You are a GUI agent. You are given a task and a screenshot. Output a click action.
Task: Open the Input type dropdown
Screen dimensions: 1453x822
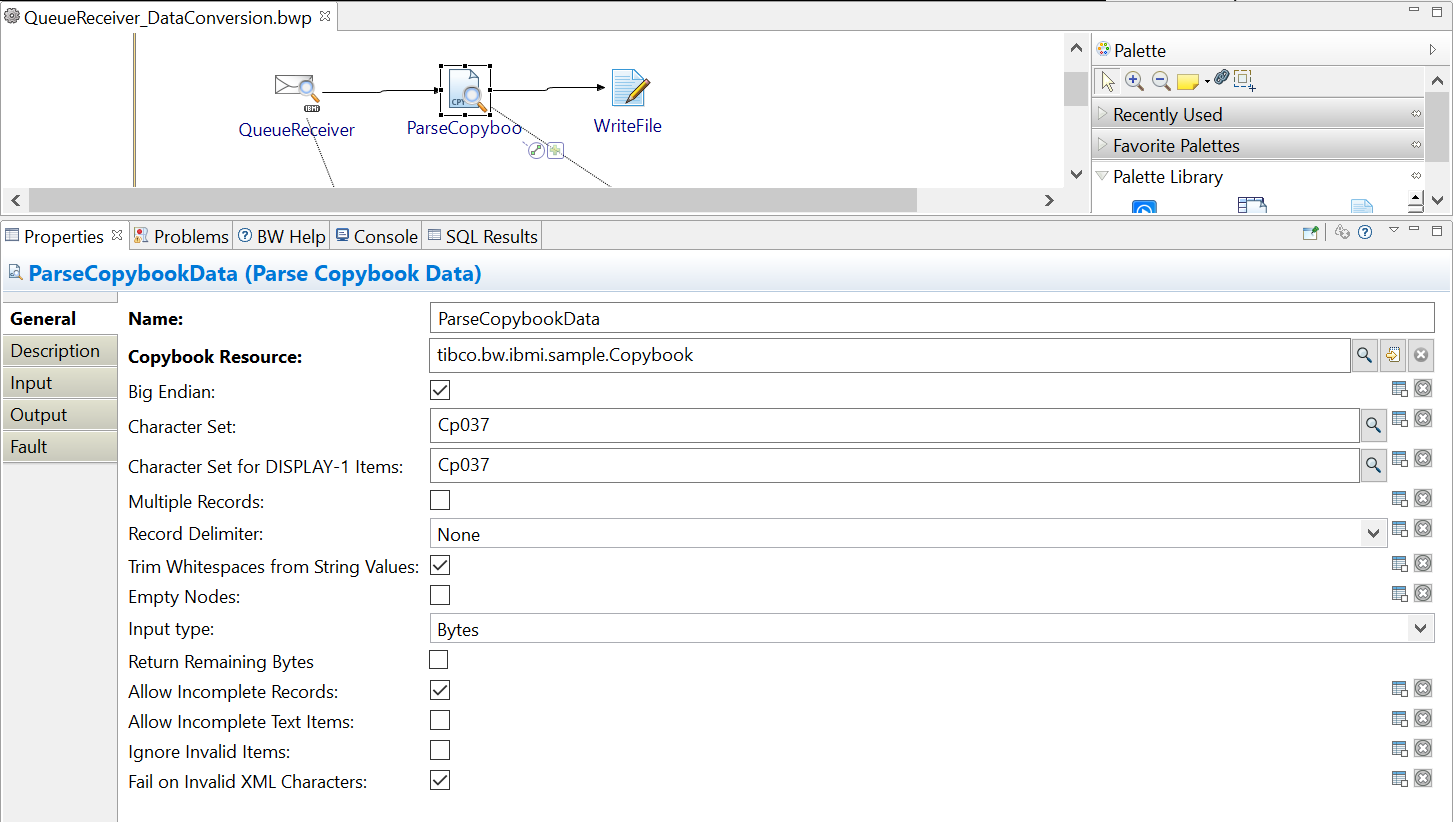1420,629
